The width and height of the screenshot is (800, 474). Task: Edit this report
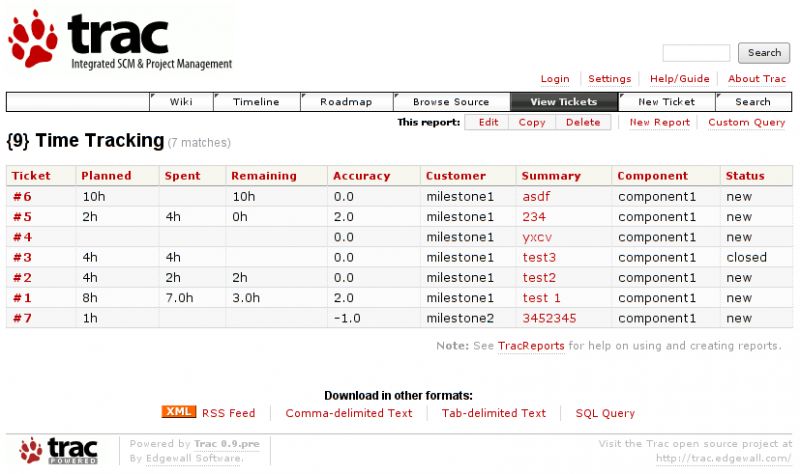(x=488, y=122)
